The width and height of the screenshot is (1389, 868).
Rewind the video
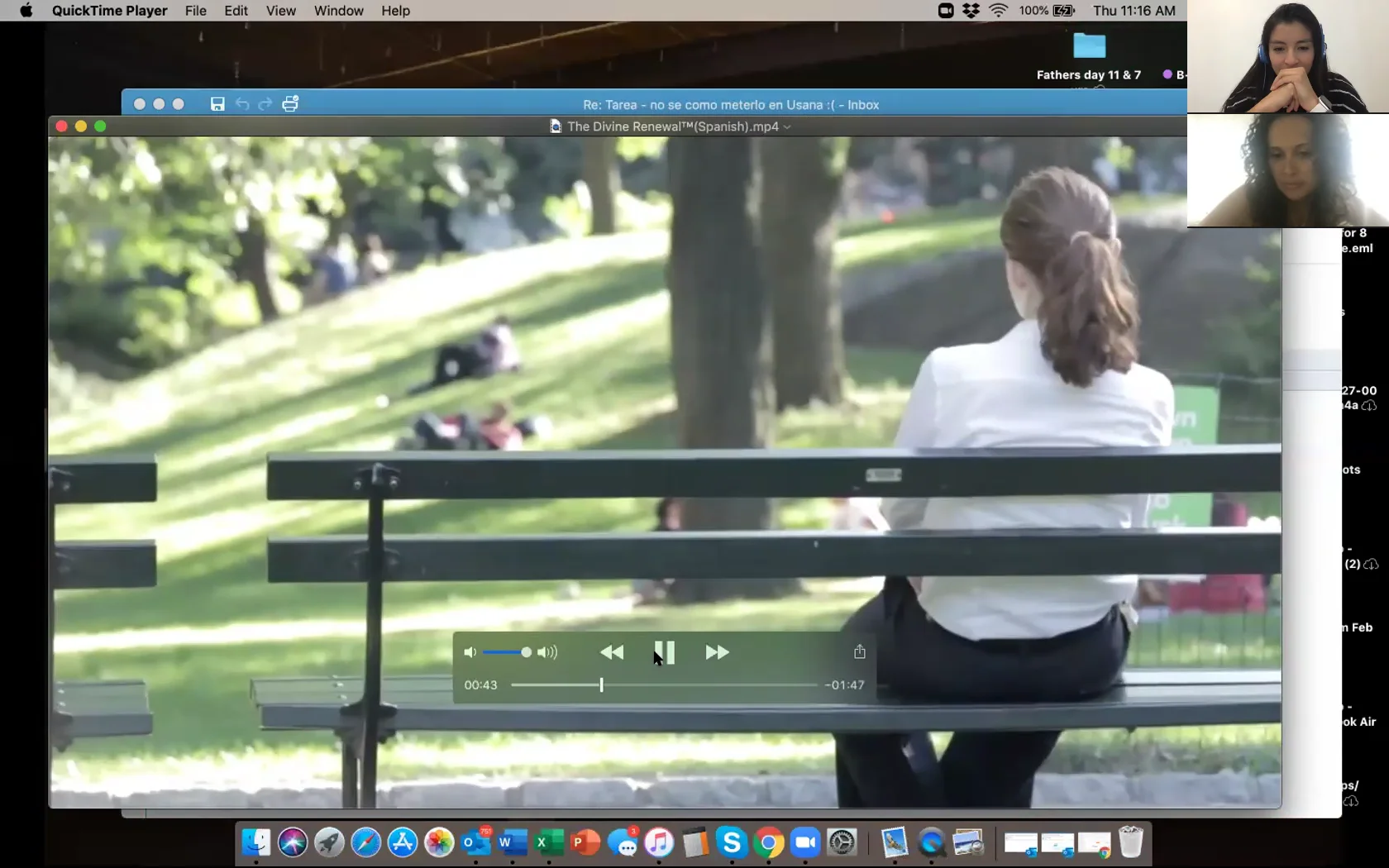[612, 652]
